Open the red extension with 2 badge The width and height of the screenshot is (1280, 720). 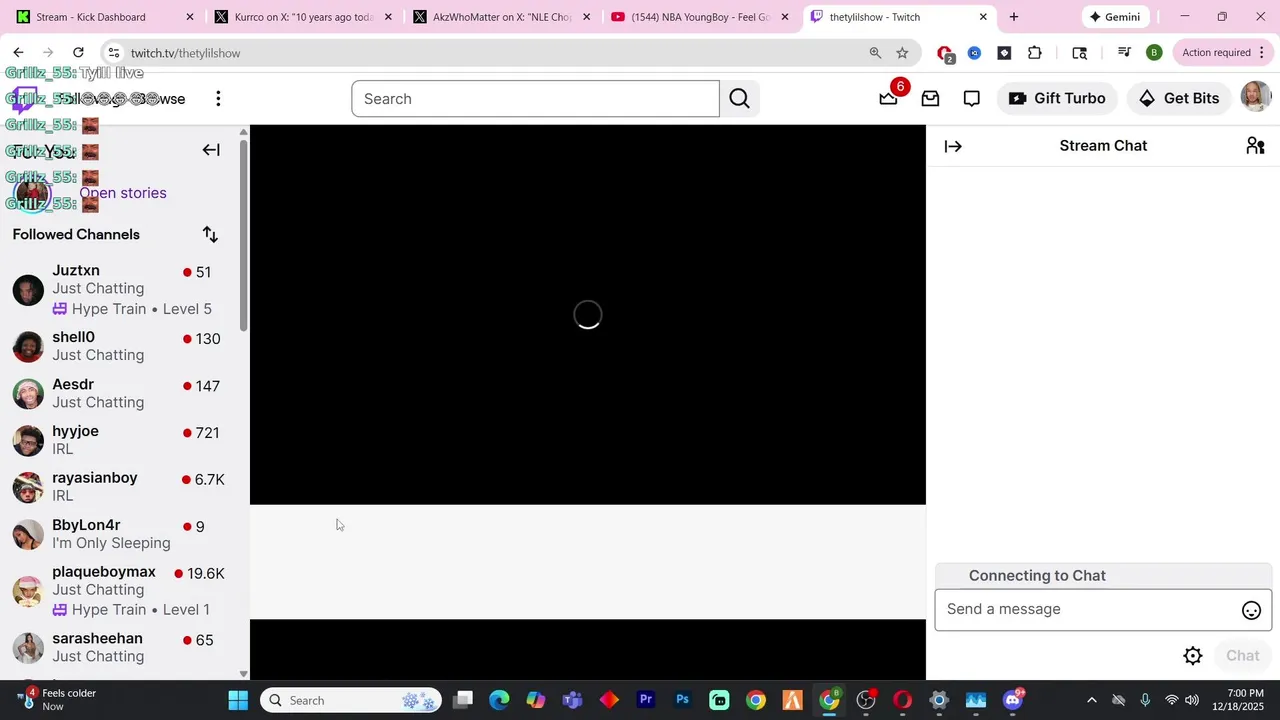tap(945, 53)
